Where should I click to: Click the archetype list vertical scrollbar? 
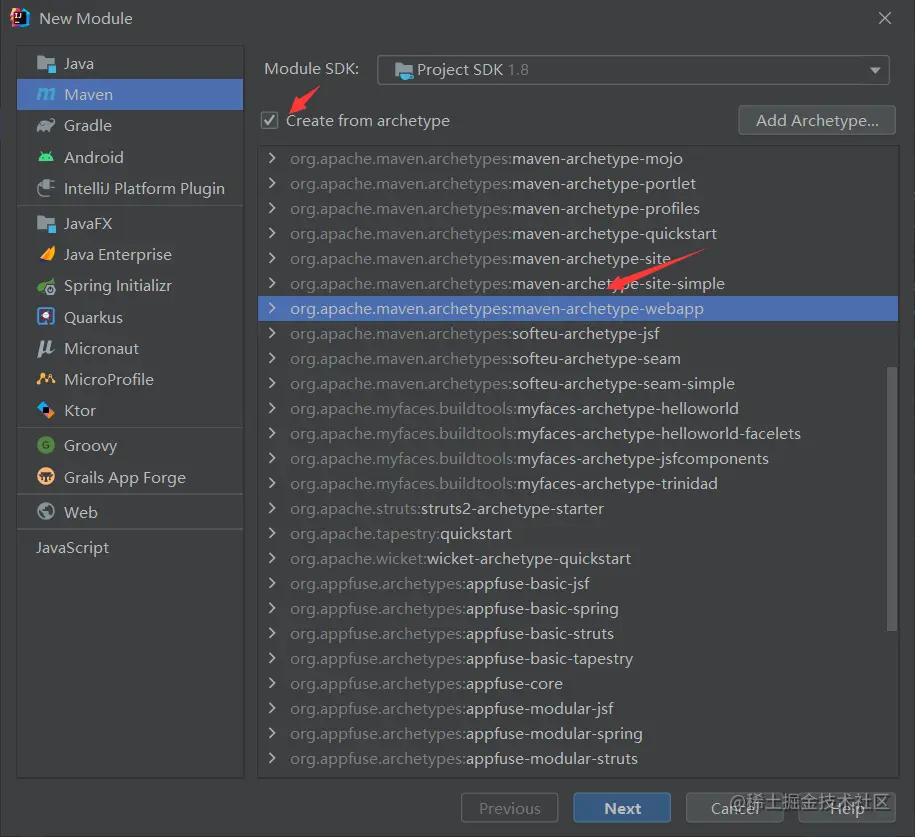point(892,498)
